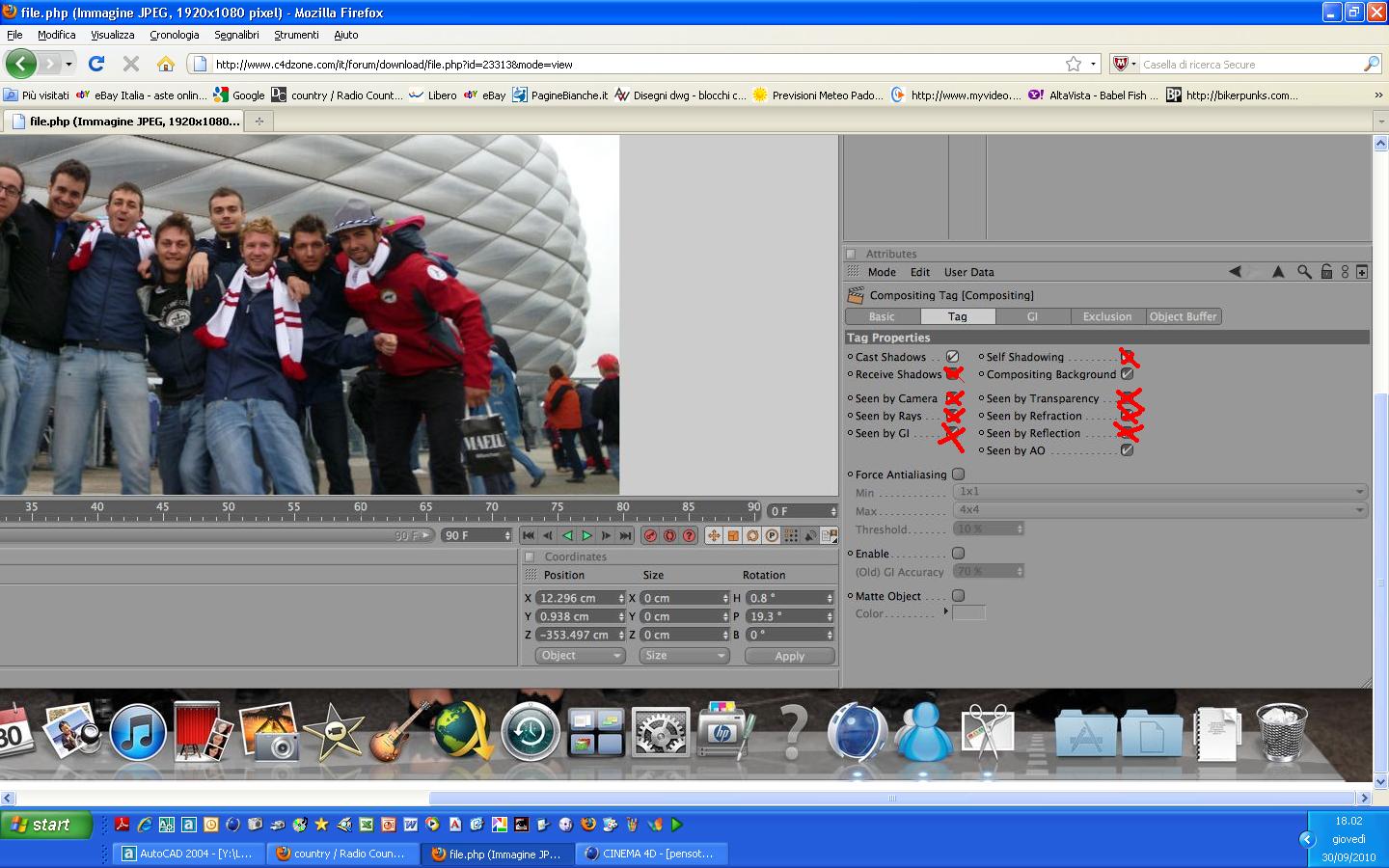Click the Firefox reload page icon
The width and height of the screenshot is (1389, 868).
pos(95,64)
